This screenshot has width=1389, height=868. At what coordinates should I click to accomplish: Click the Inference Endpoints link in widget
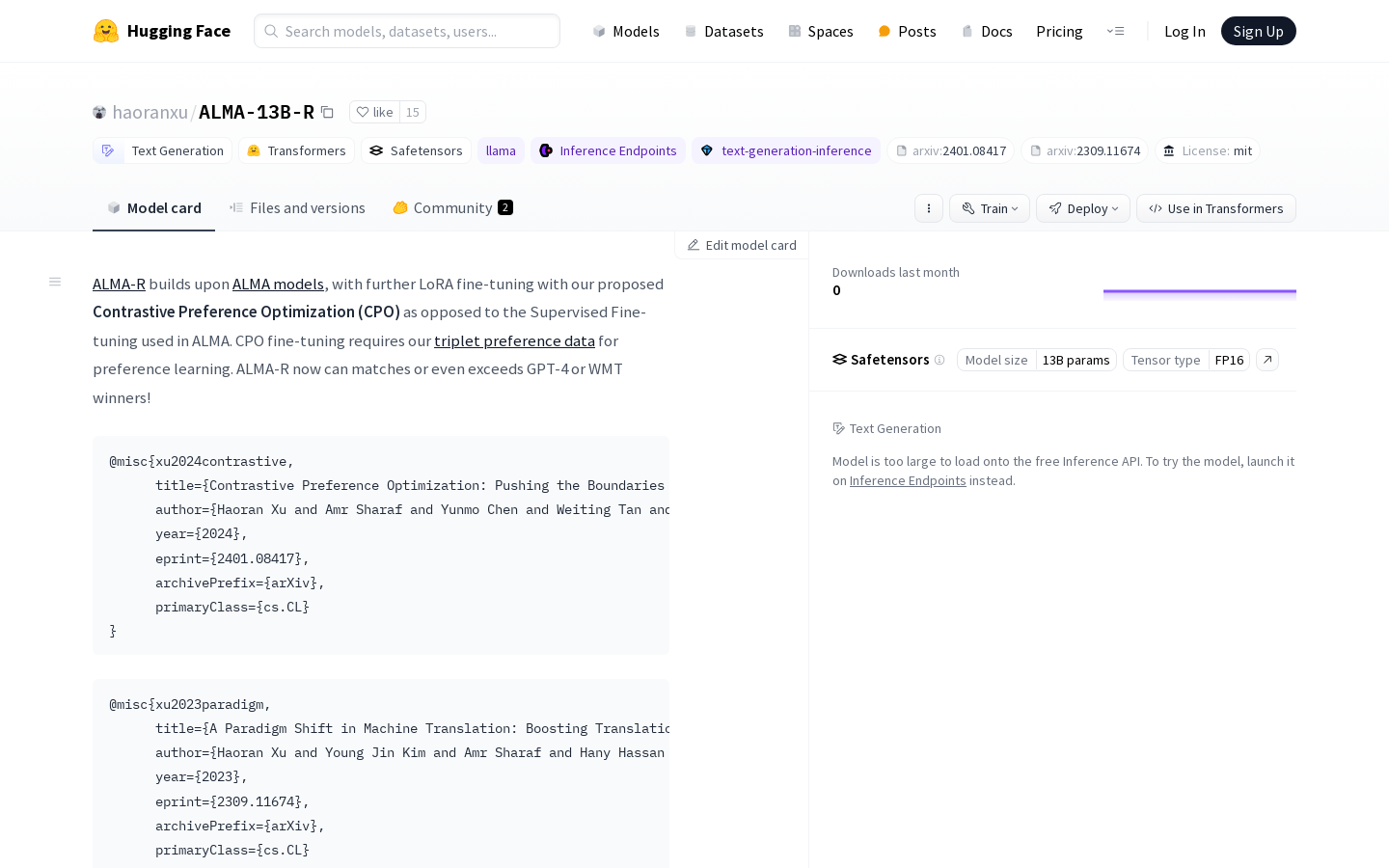[x=908, y=480]
